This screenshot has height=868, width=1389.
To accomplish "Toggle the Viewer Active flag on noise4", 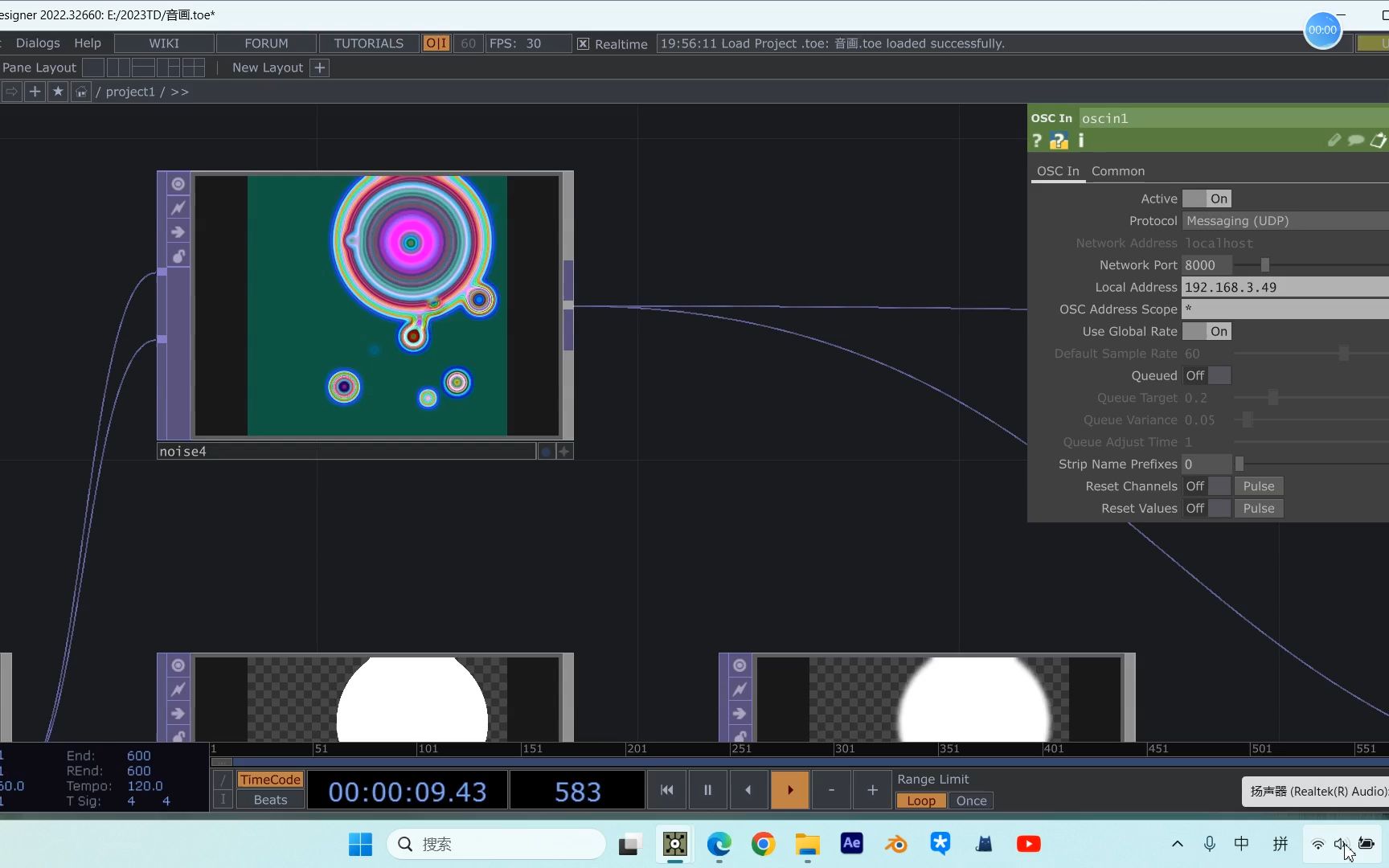I will [178, 183].
